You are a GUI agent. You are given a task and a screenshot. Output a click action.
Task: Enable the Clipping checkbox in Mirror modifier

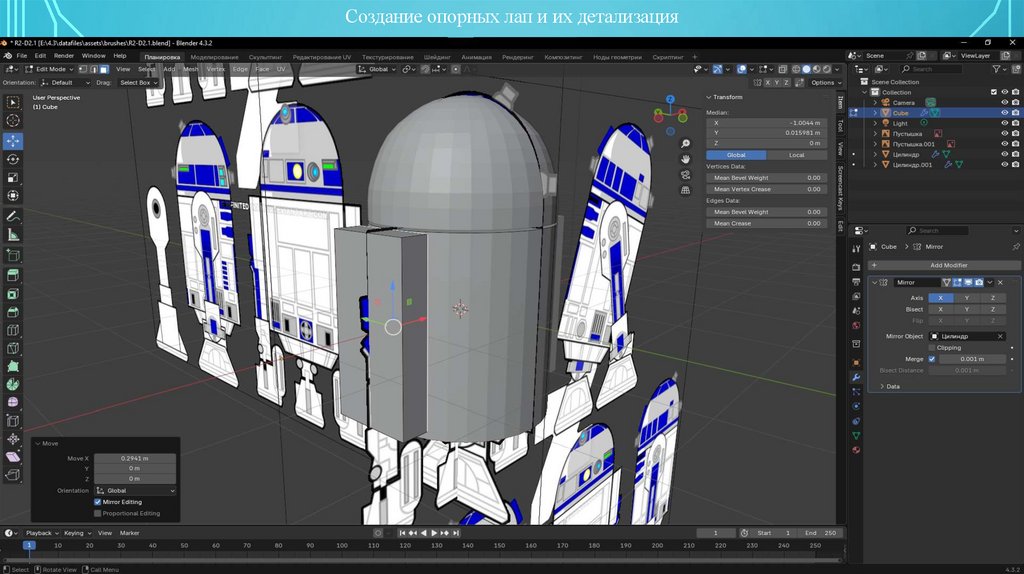tap(932, 348)
